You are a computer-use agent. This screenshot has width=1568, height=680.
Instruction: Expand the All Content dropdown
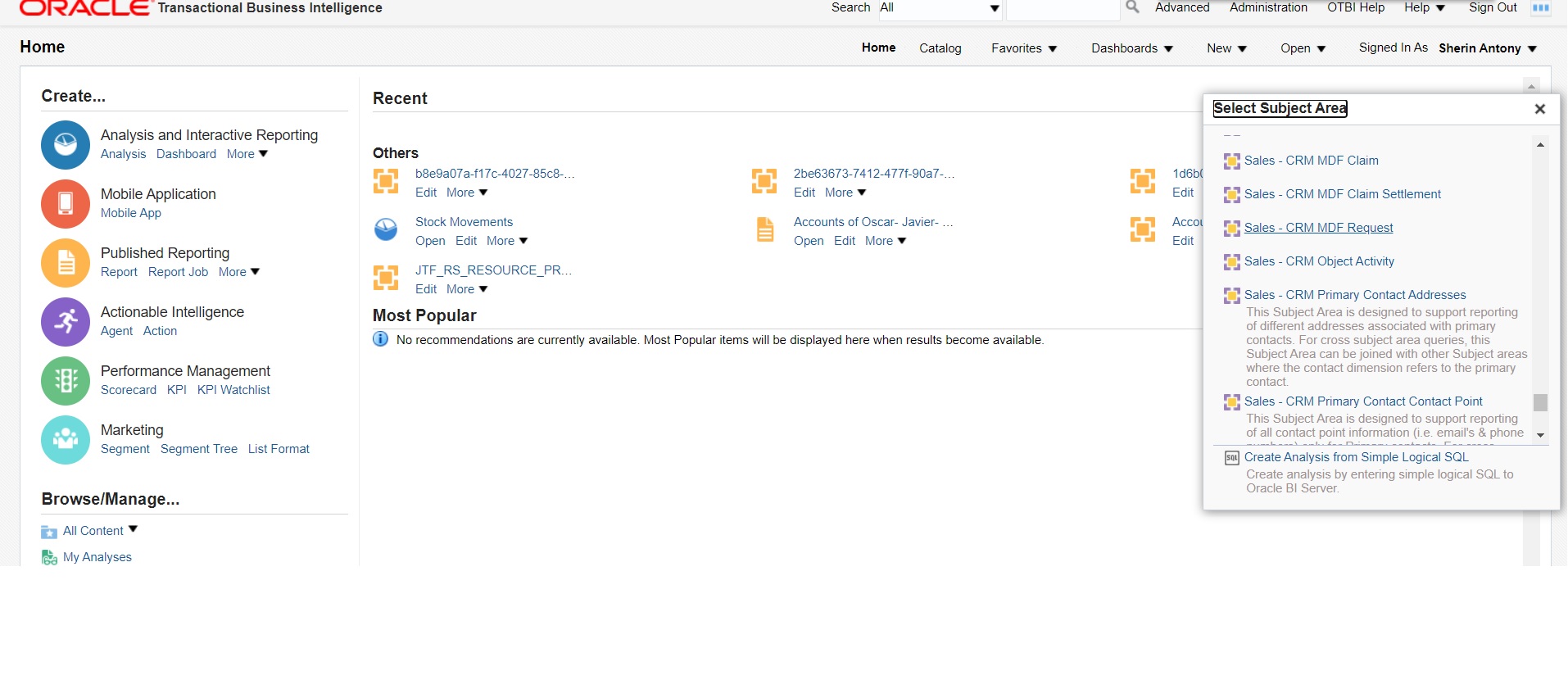[x=133, y=530]
